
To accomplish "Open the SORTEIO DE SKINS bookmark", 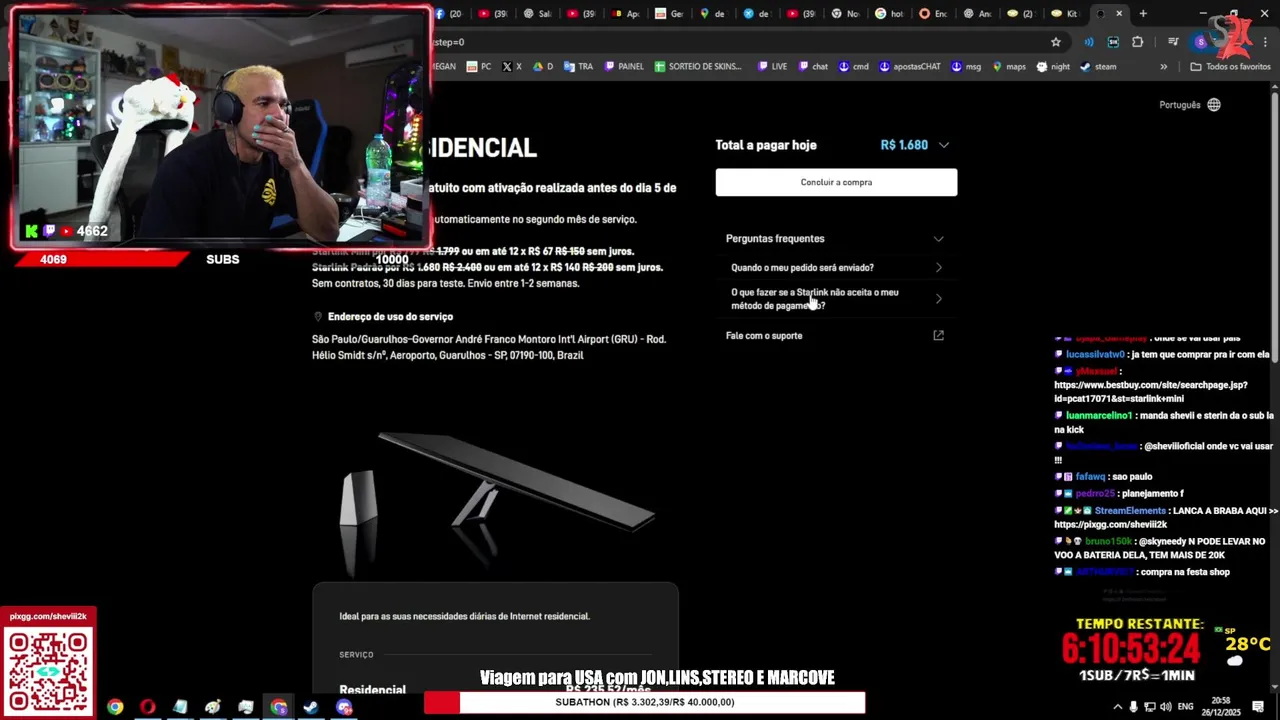I will click(x=698, y=67).
